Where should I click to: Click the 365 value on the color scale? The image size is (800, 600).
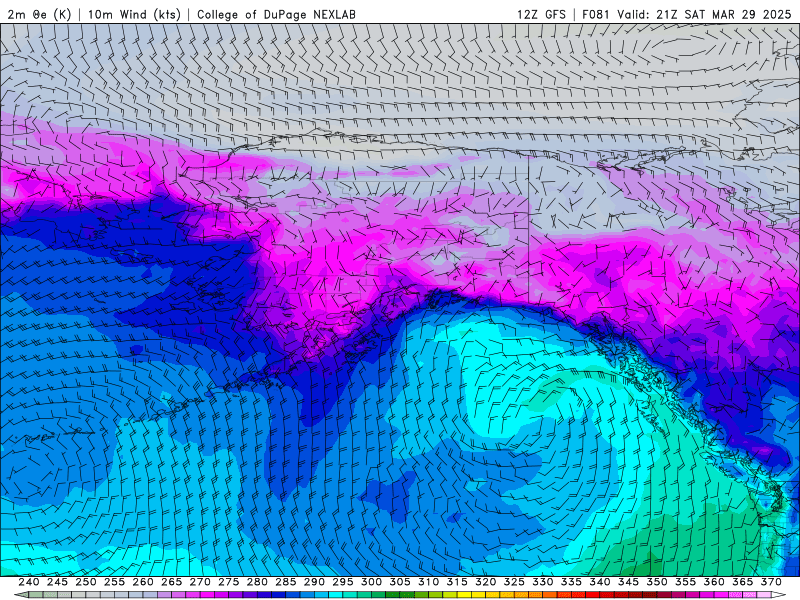click(x=743, y=582)
